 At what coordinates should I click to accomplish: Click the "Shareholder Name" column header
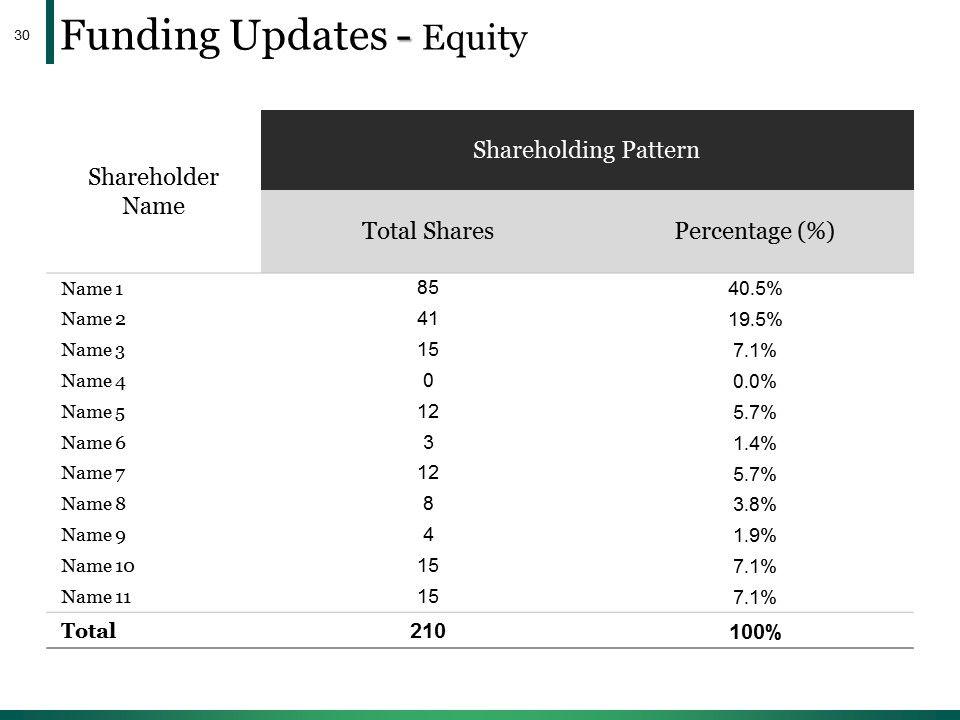(154, 193)
